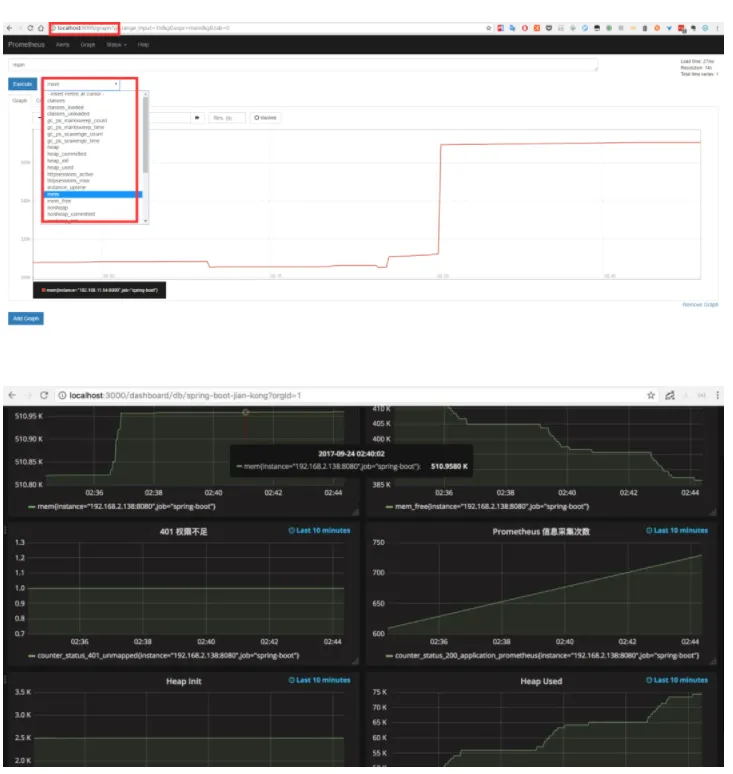The height and width of the screenshot is (774, 733).
Task: Click the Remove Graph link
Action: point(700,305)
